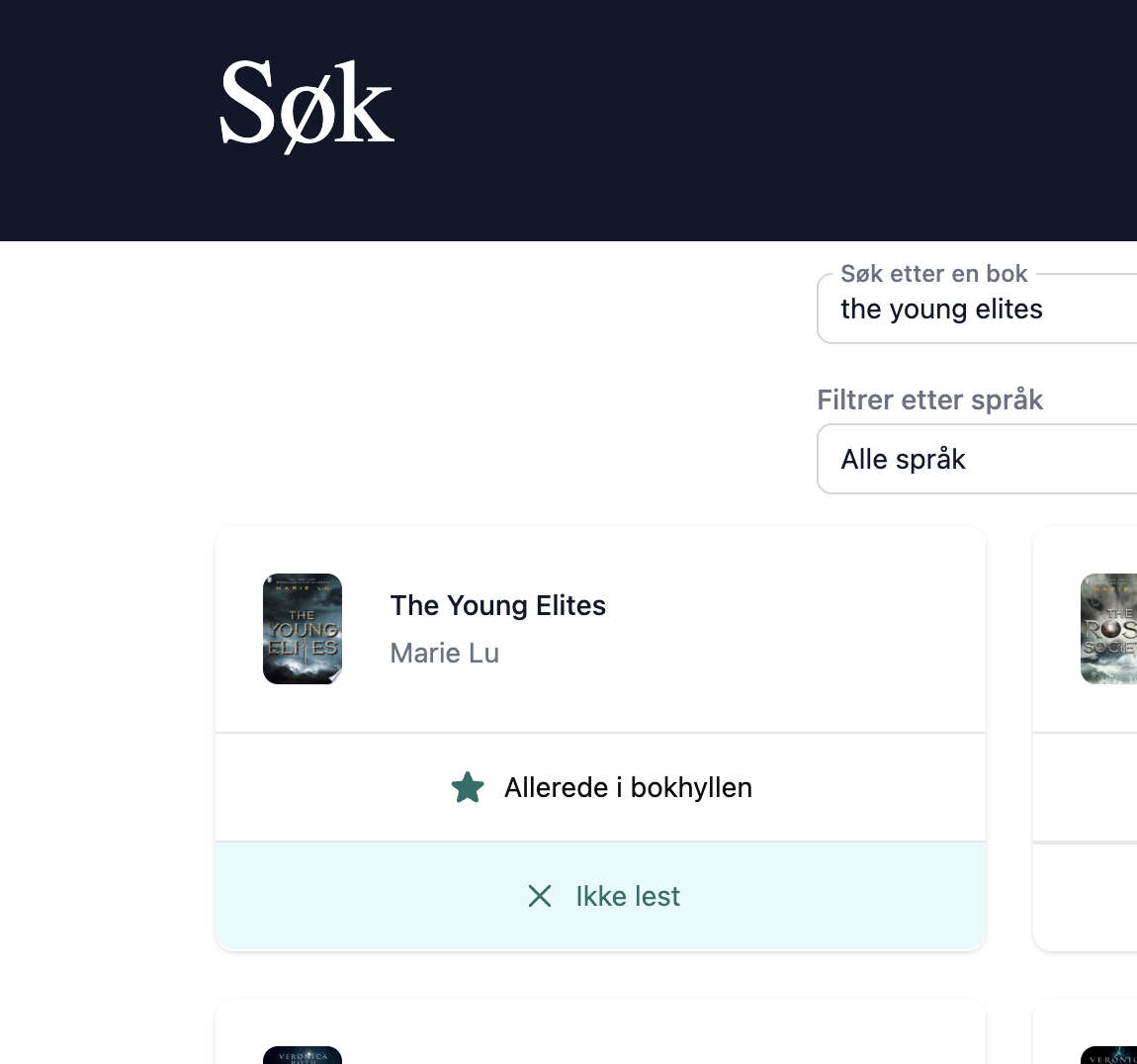Click the Veronica Roth cover in the bottom card
This screenshot has width=1137, height=1064.
(302, 1055)
